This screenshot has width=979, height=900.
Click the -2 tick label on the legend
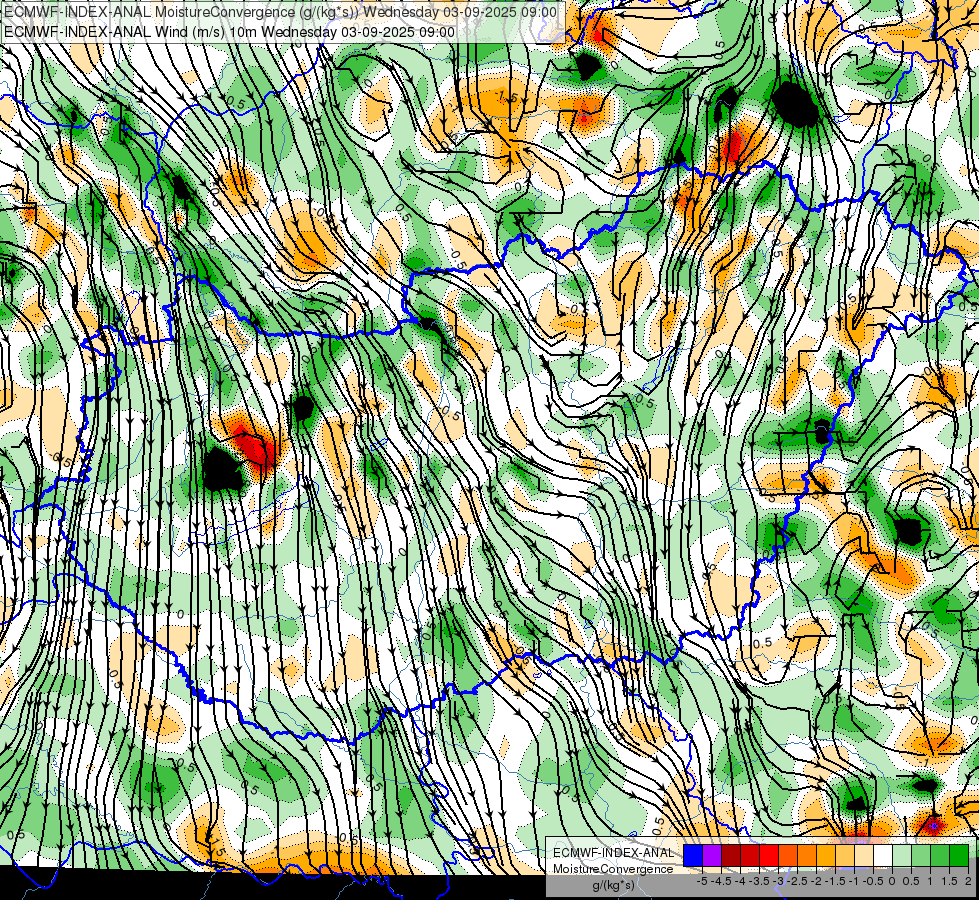coord(816,881)
